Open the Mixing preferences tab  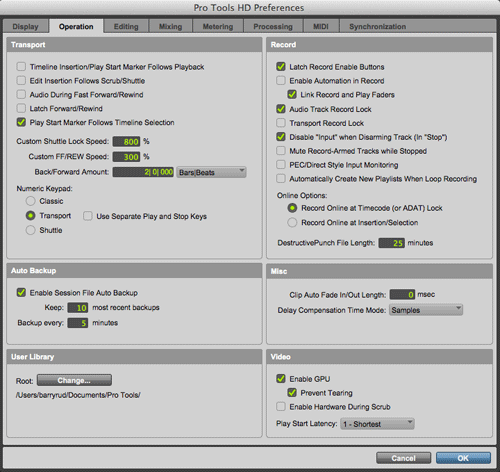click(x=170, y=26)
